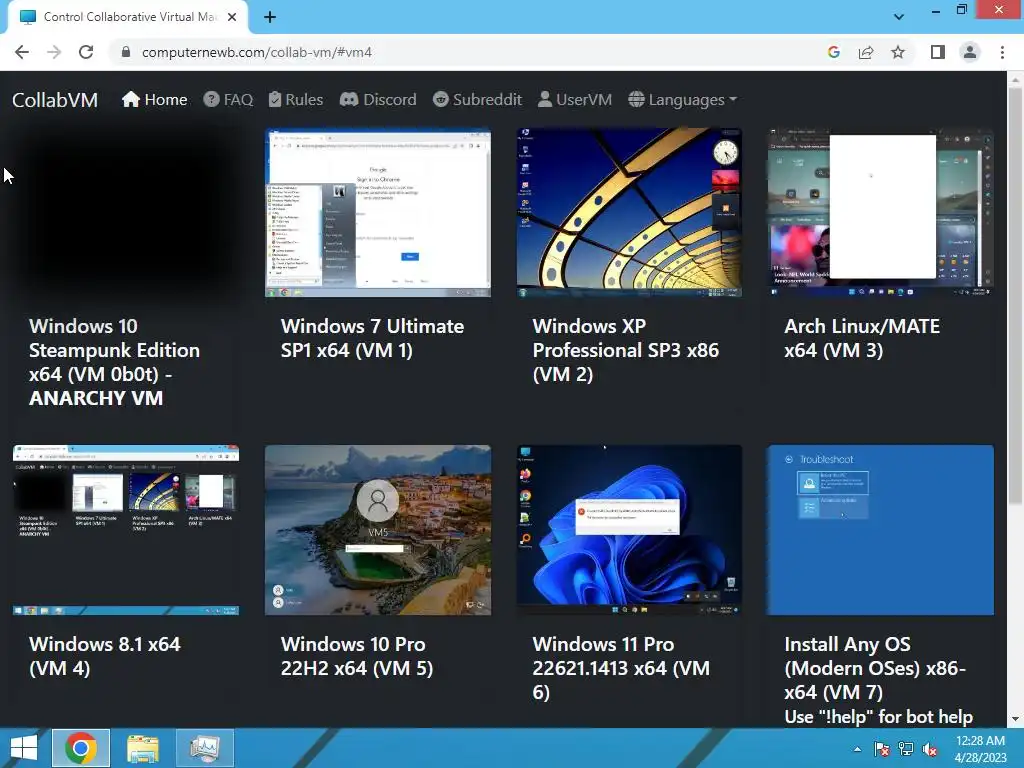Click the Chrome taskbar icon
This screenshot has width=1024, height=768.
[x=81, y=748]
